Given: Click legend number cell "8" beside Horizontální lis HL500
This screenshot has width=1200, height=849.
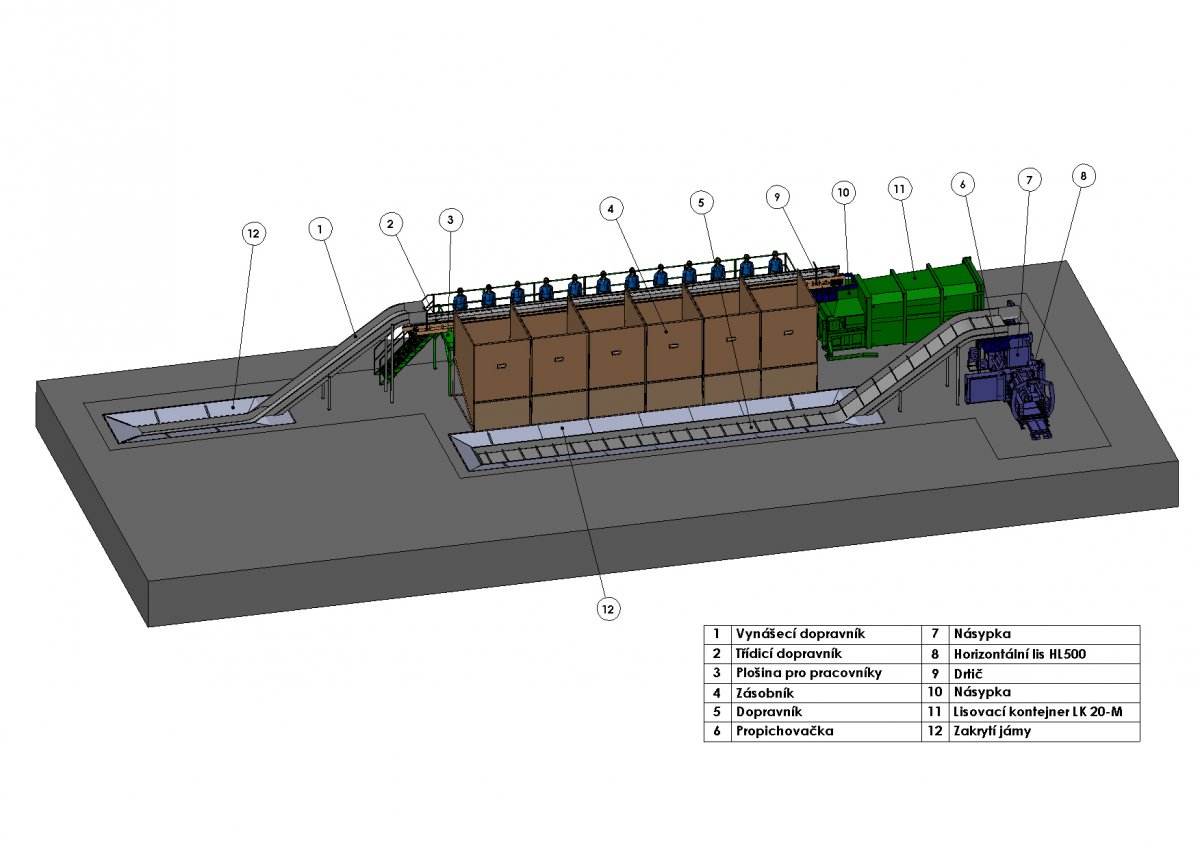Looking at the screenshot, I should [x=934, y=654].
